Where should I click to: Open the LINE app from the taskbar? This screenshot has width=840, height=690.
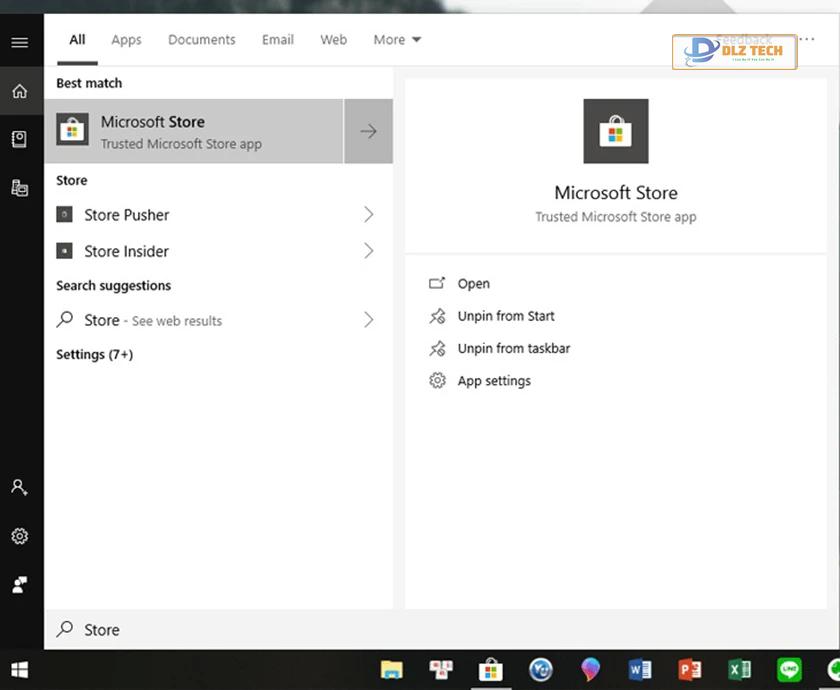pyautogui.click(x=789, y=670)
